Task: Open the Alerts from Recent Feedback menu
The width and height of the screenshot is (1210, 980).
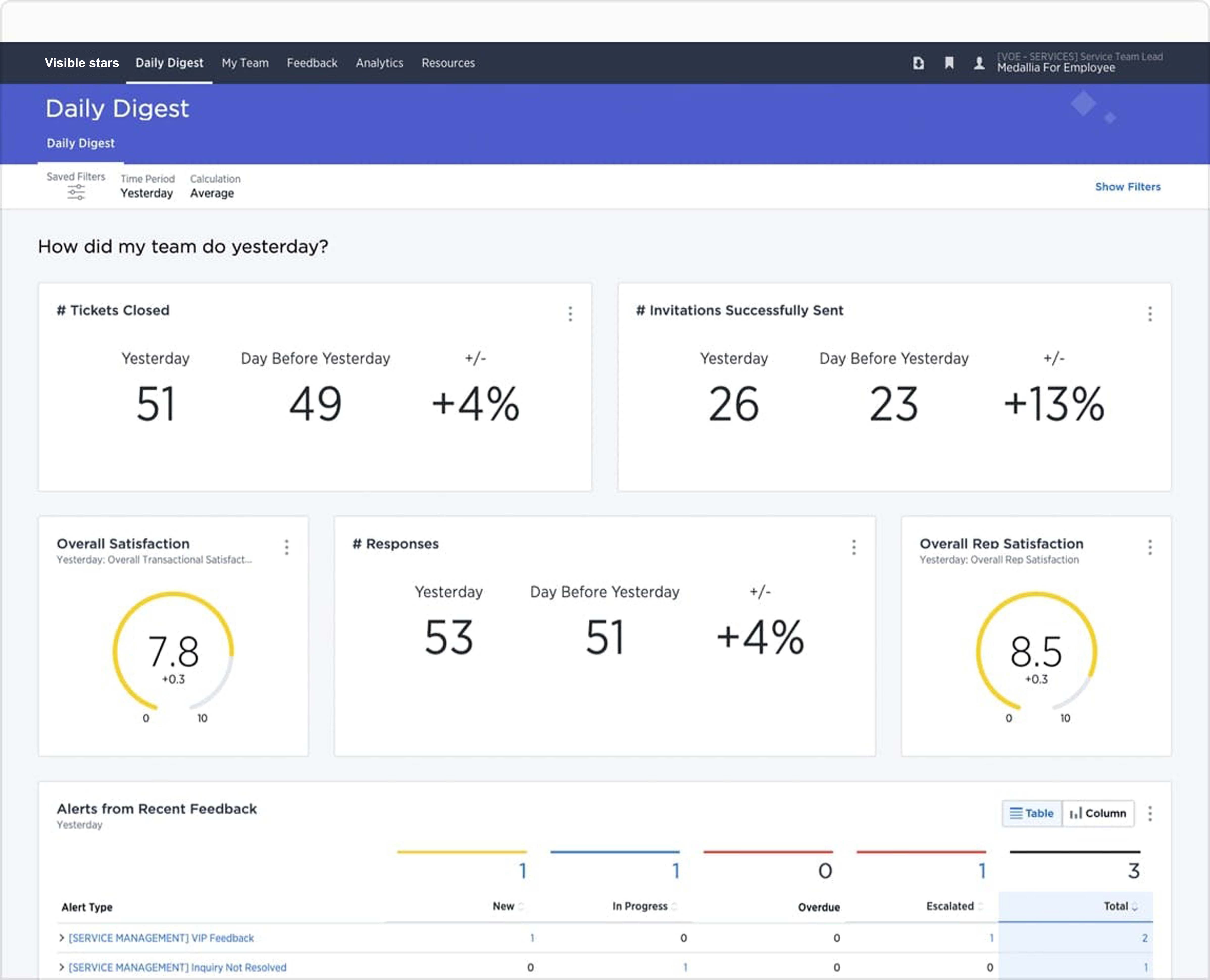Action: coord(1150,813)
